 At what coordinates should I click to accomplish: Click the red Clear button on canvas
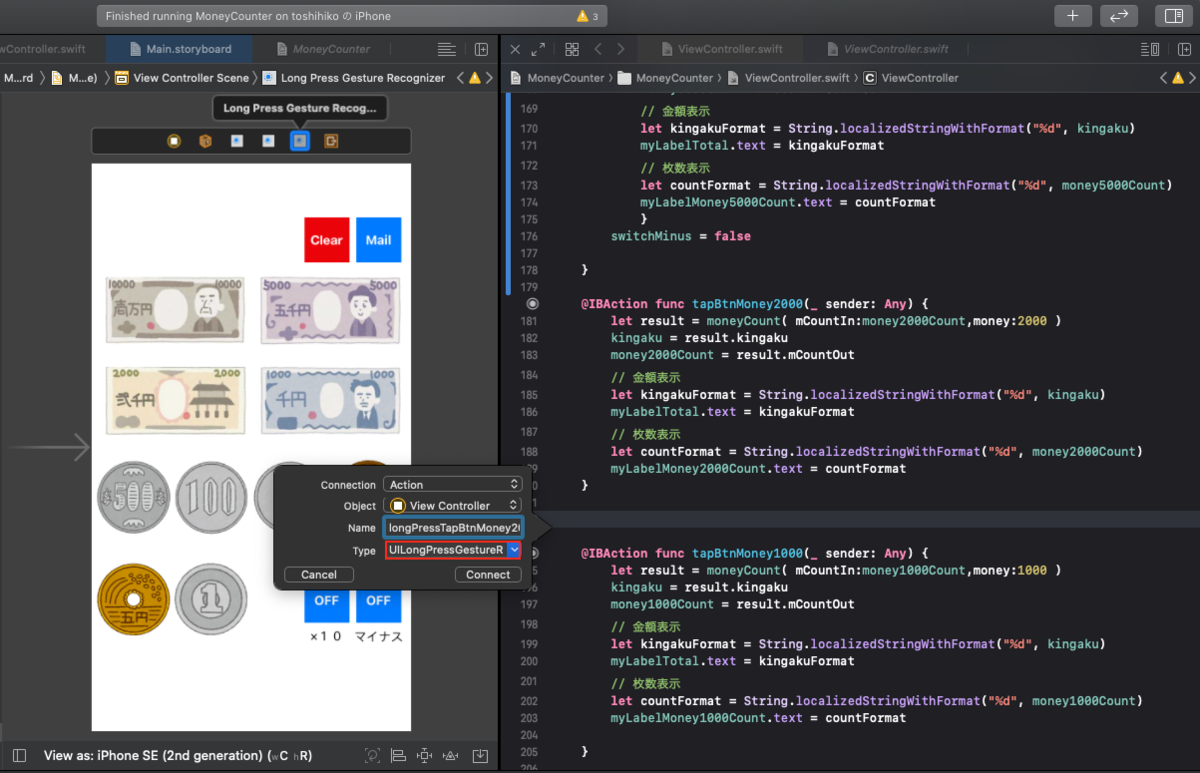tap(327, 240)
